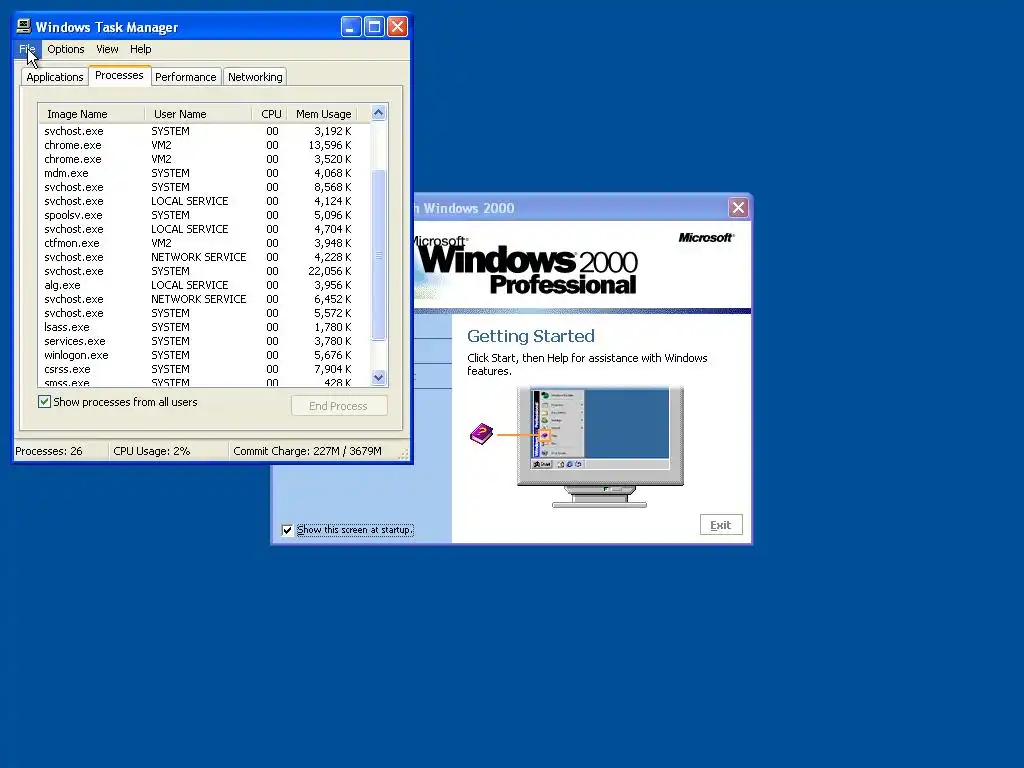Click the process list scroll down arrow

tap(379, 377)
